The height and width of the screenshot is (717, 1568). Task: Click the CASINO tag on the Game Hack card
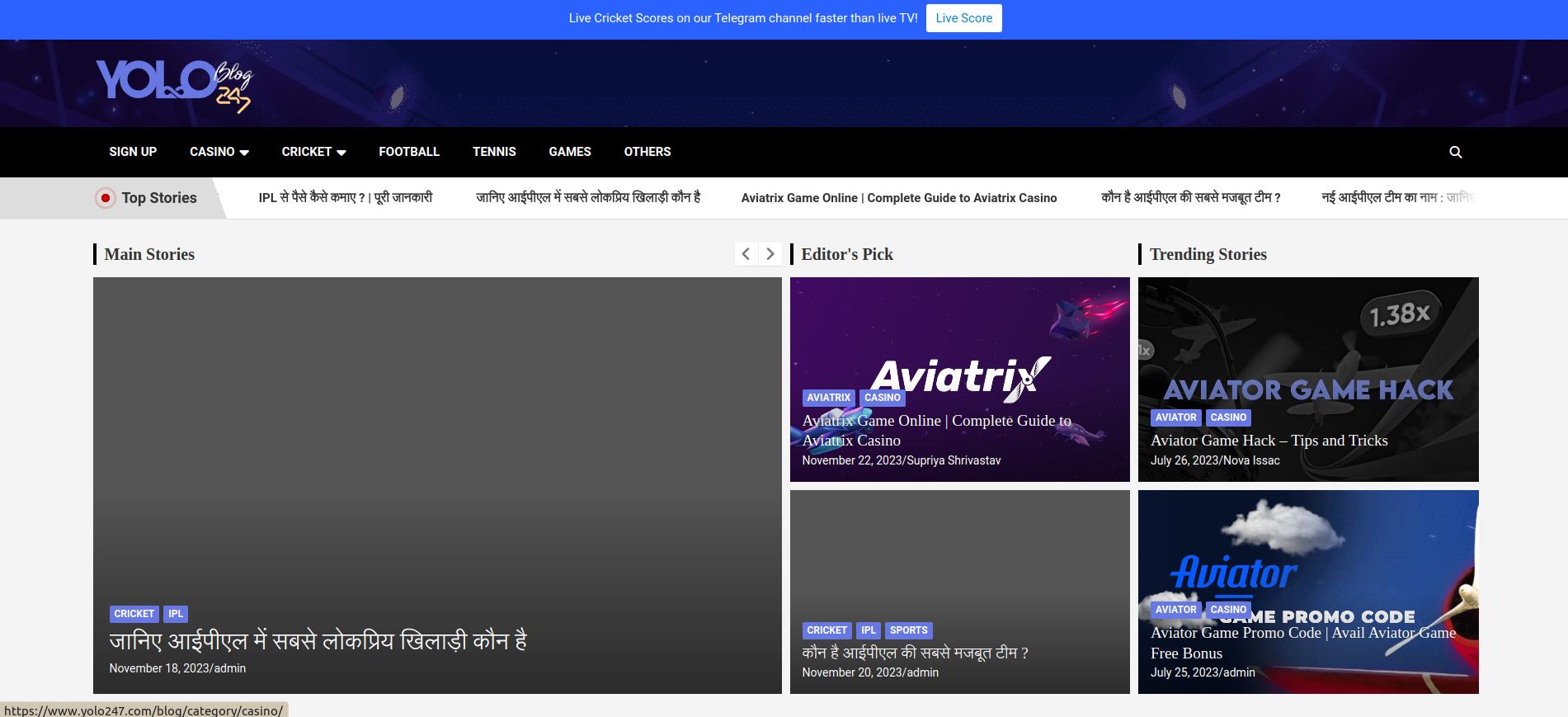coord(1228,417)
